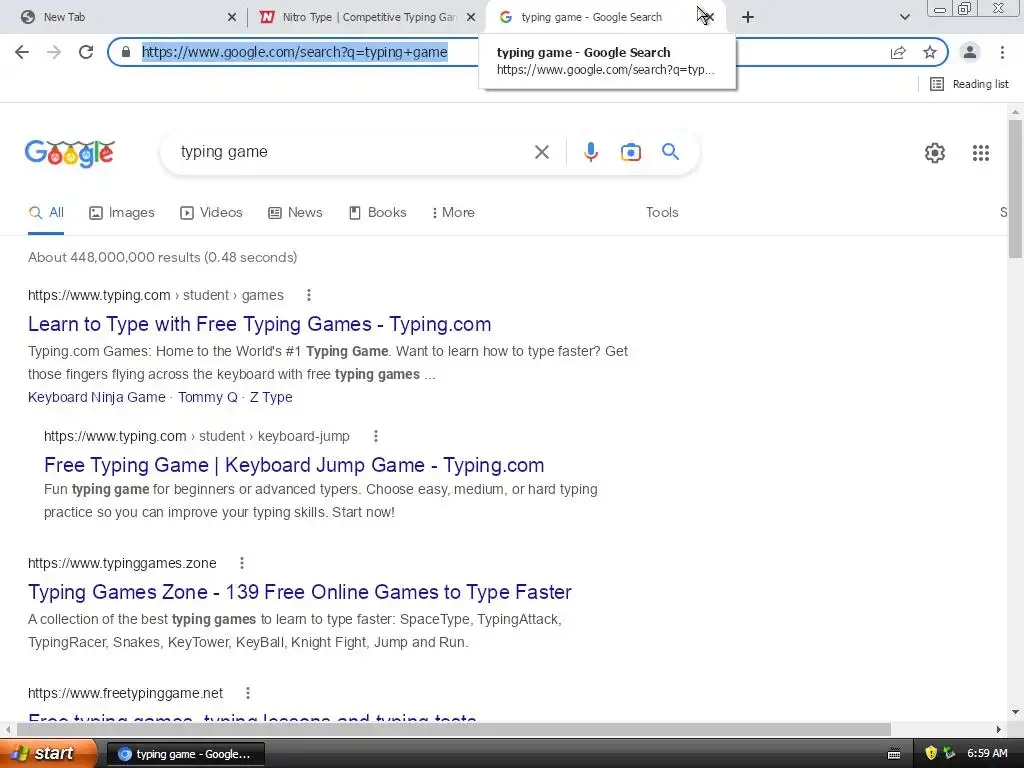The height and width of the screenshot is (768, 1024).
Task: Switch to News results
Action: point(295,212)
